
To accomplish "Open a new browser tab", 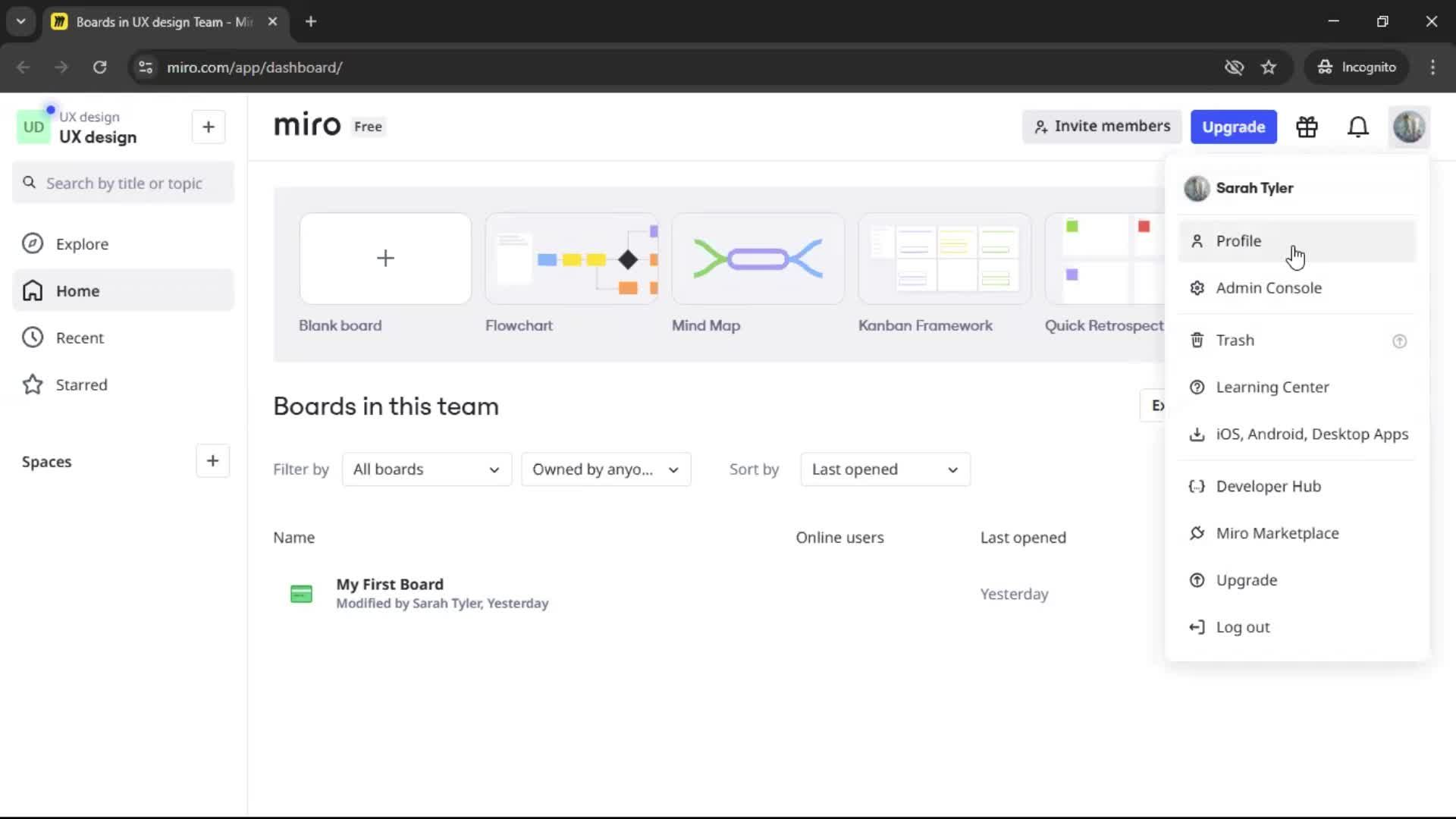I will tap(311, 21).
